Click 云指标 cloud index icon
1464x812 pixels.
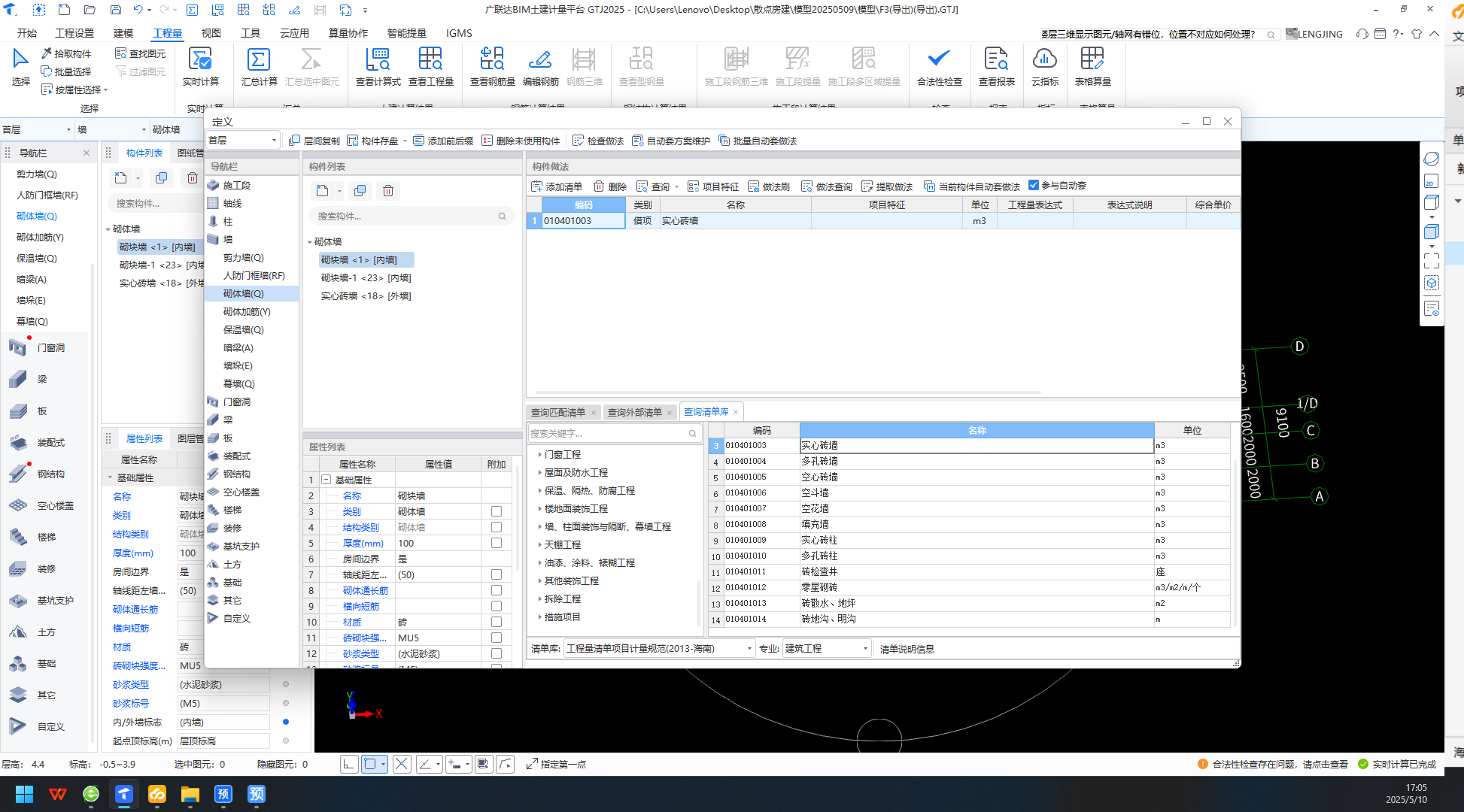click(1045, 66)
